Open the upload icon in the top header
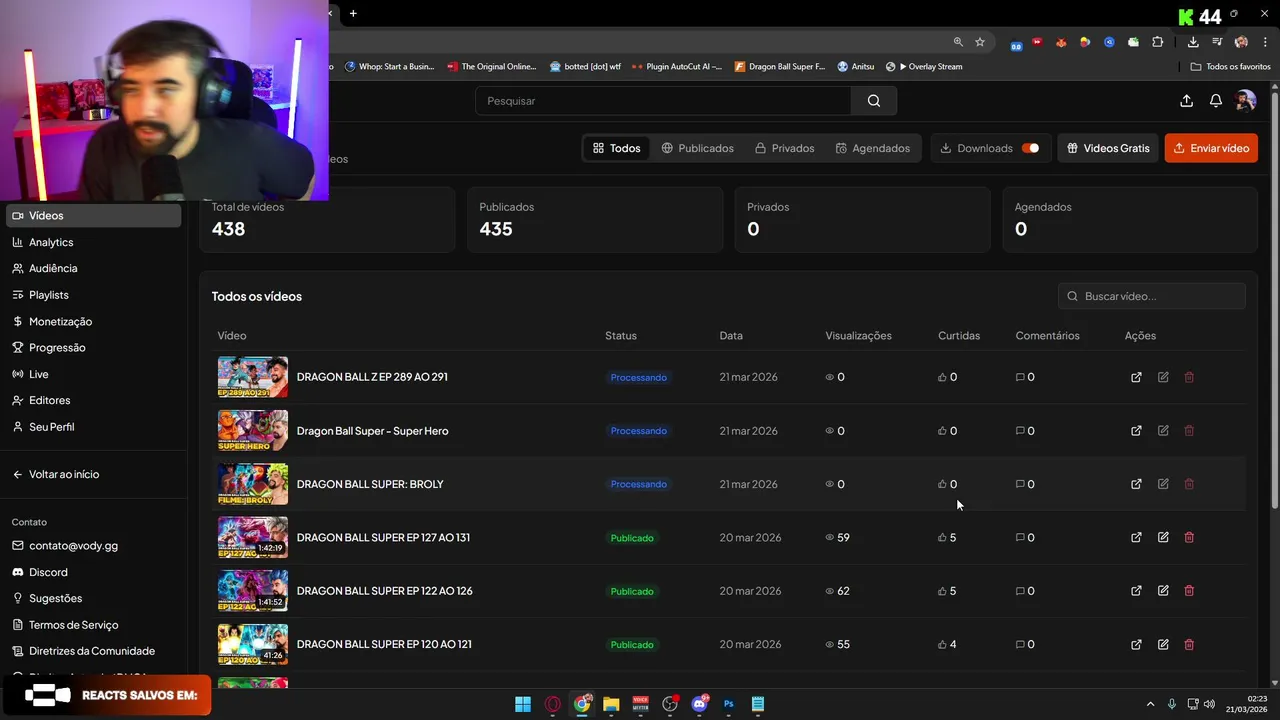The image size is (1280, 720). 1186,101
